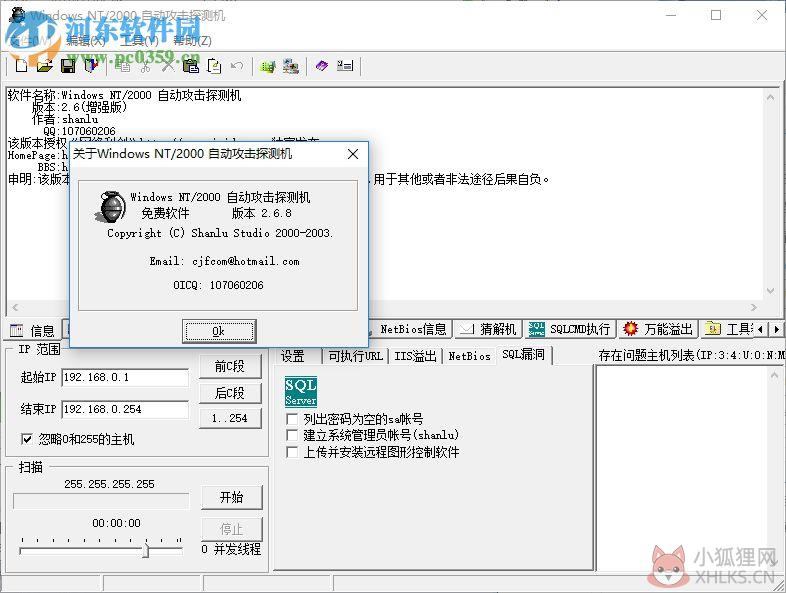786x593 pixels.
Task: Click the Copy toolbar icon
Action: pyautogui.click(x=123, y=66)
